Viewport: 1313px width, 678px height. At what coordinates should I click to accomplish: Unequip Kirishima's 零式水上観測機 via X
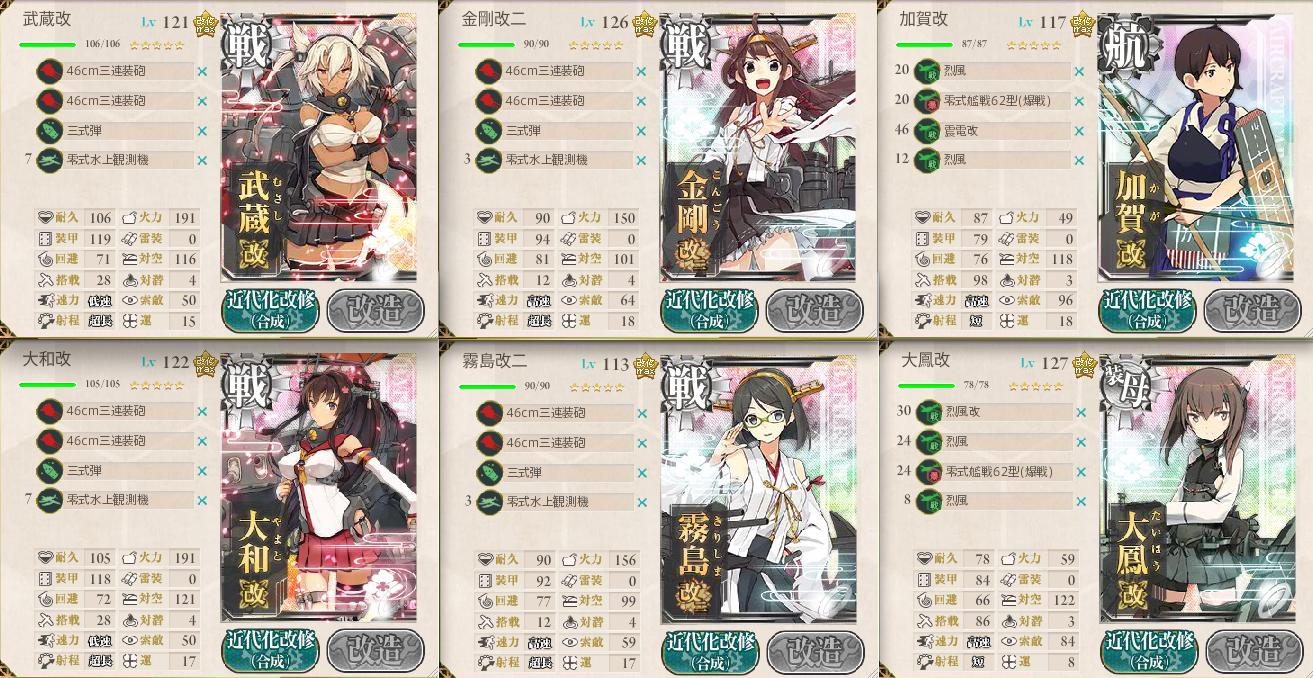click(641, 501)
